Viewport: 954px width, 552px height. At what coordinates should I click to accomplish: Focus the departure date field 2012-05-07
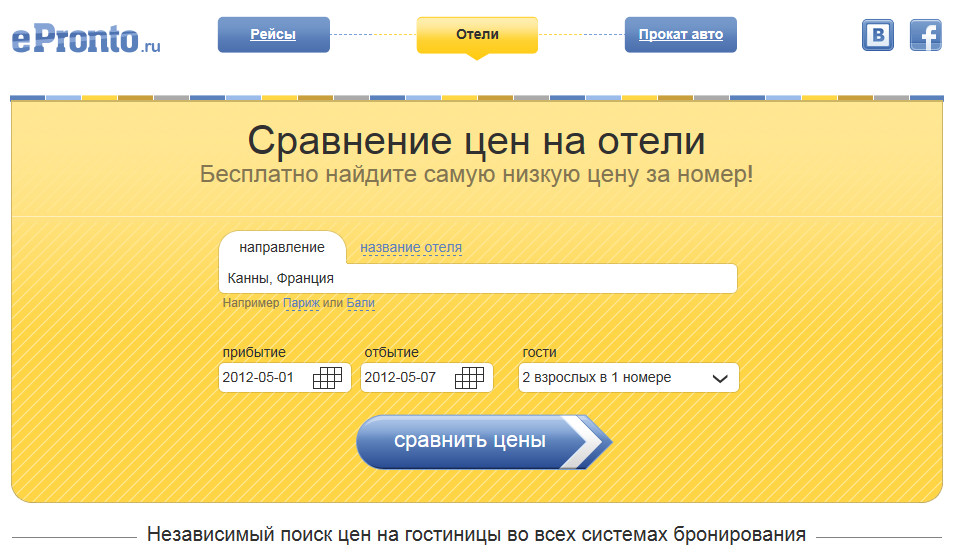[x=405, y=378]
